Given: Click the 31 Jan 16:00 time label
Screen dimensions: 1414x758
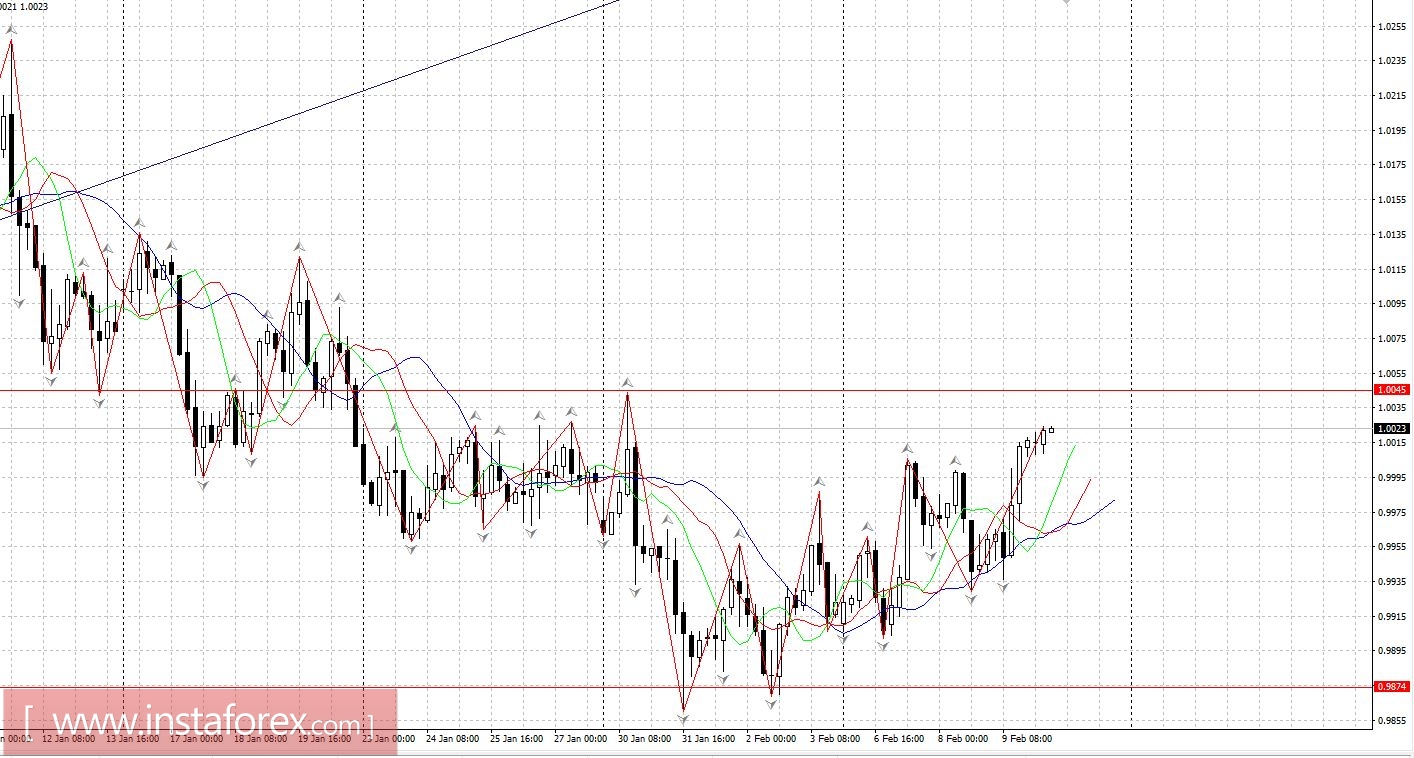Looking at the screenshot, I should point(709,739).
